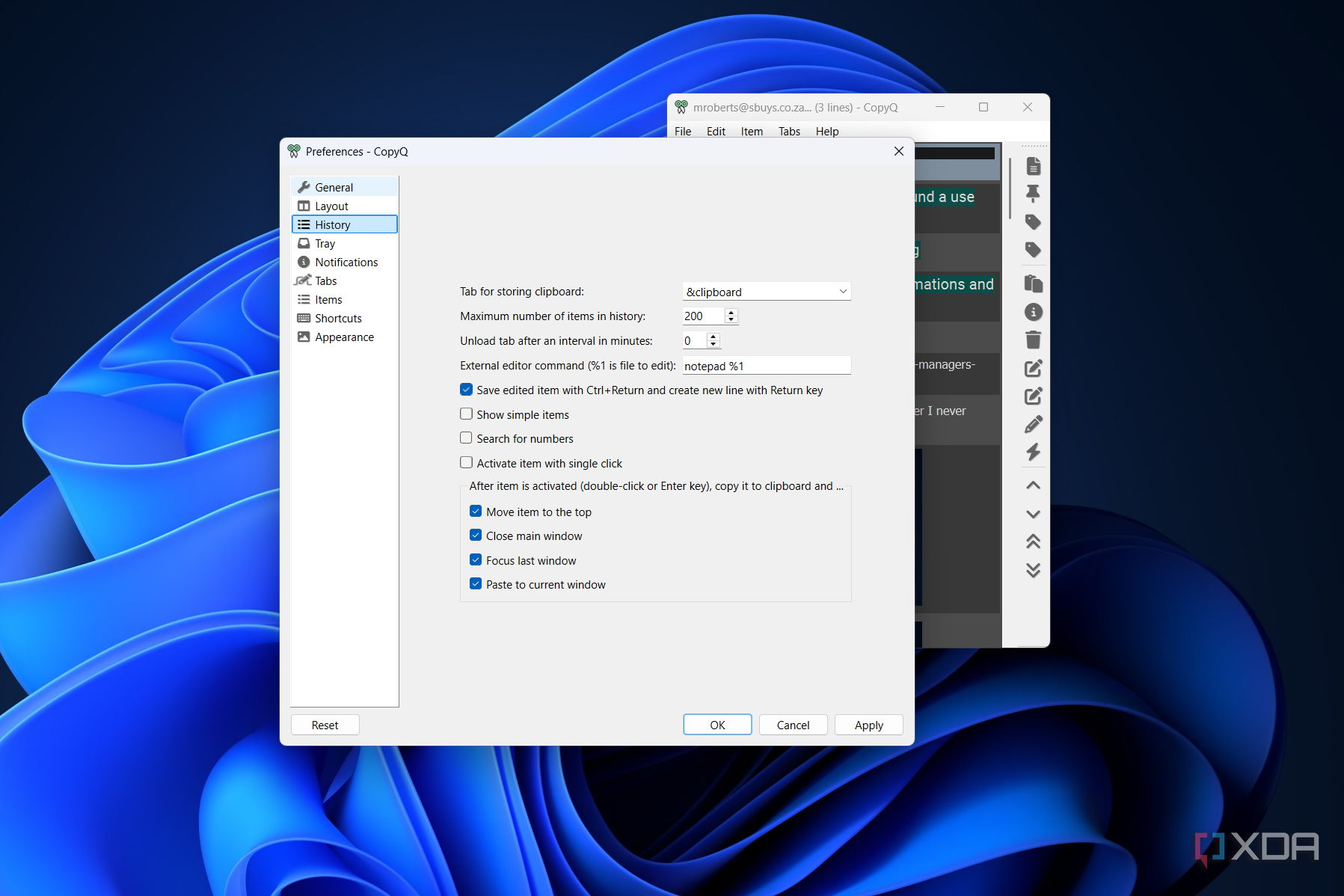Click the maximum items value field showing 200
This screenshot has width=1344, height=896.
pos(703,316)
